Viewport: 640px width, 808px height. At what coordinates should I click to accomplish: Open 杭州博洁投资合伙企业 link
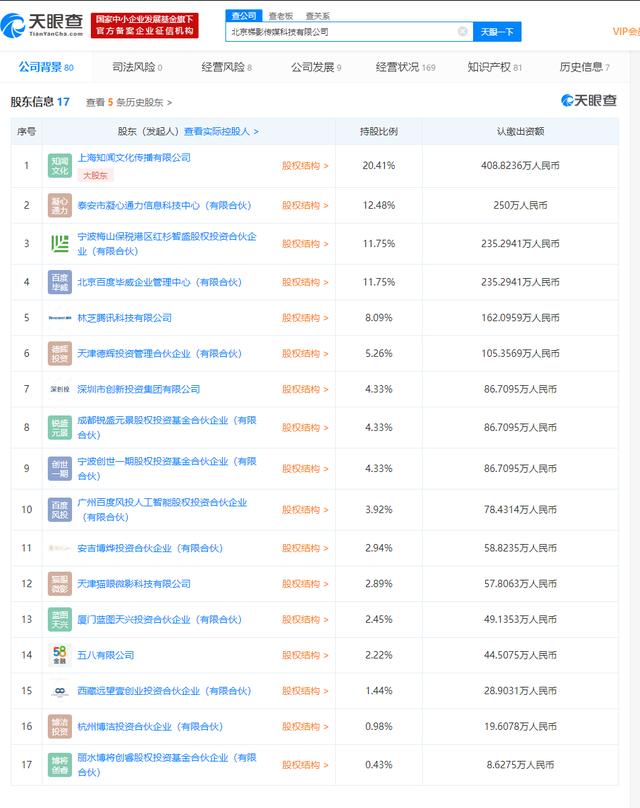pyautogui.click(x=150, y=727)
